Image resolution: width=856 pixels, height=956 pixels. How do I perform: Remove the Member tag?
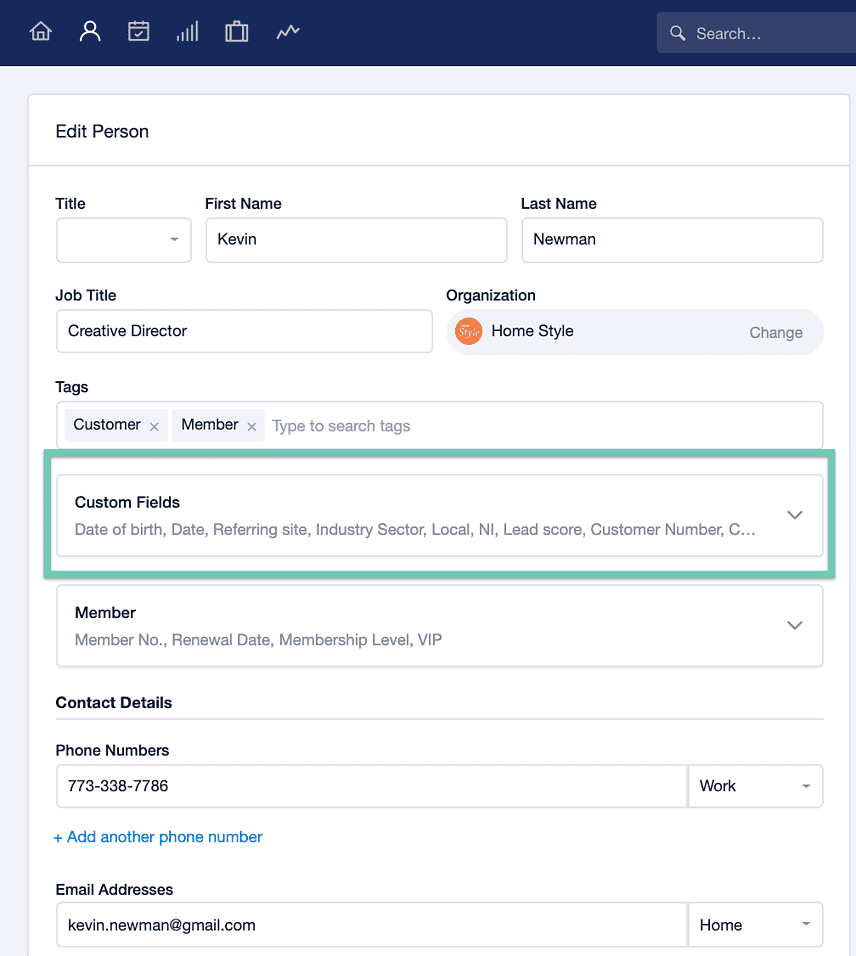pyautogui.click(x=252, y=426)
